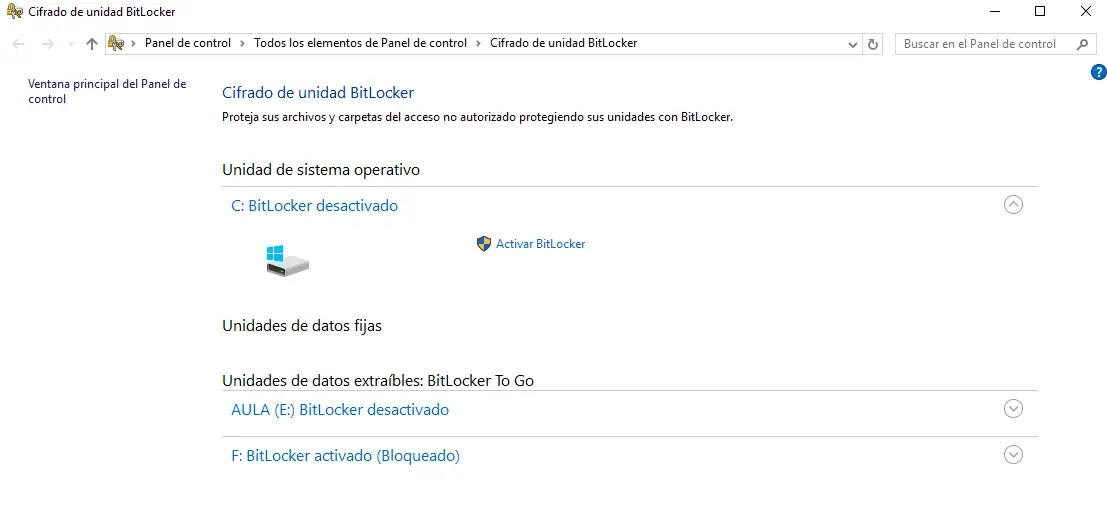
Task: Open the recent locations dropdown arrow
Action: tap(70, 44)
